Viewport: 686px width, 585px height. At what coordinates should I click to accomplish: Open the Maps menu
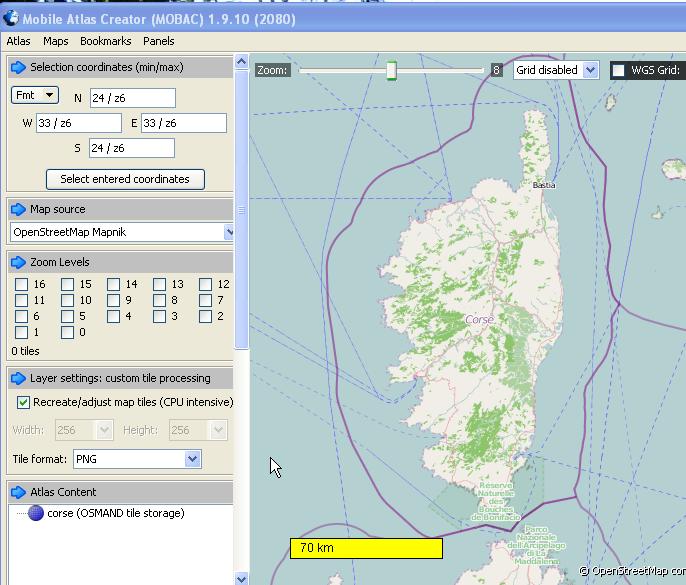[56, 41]
